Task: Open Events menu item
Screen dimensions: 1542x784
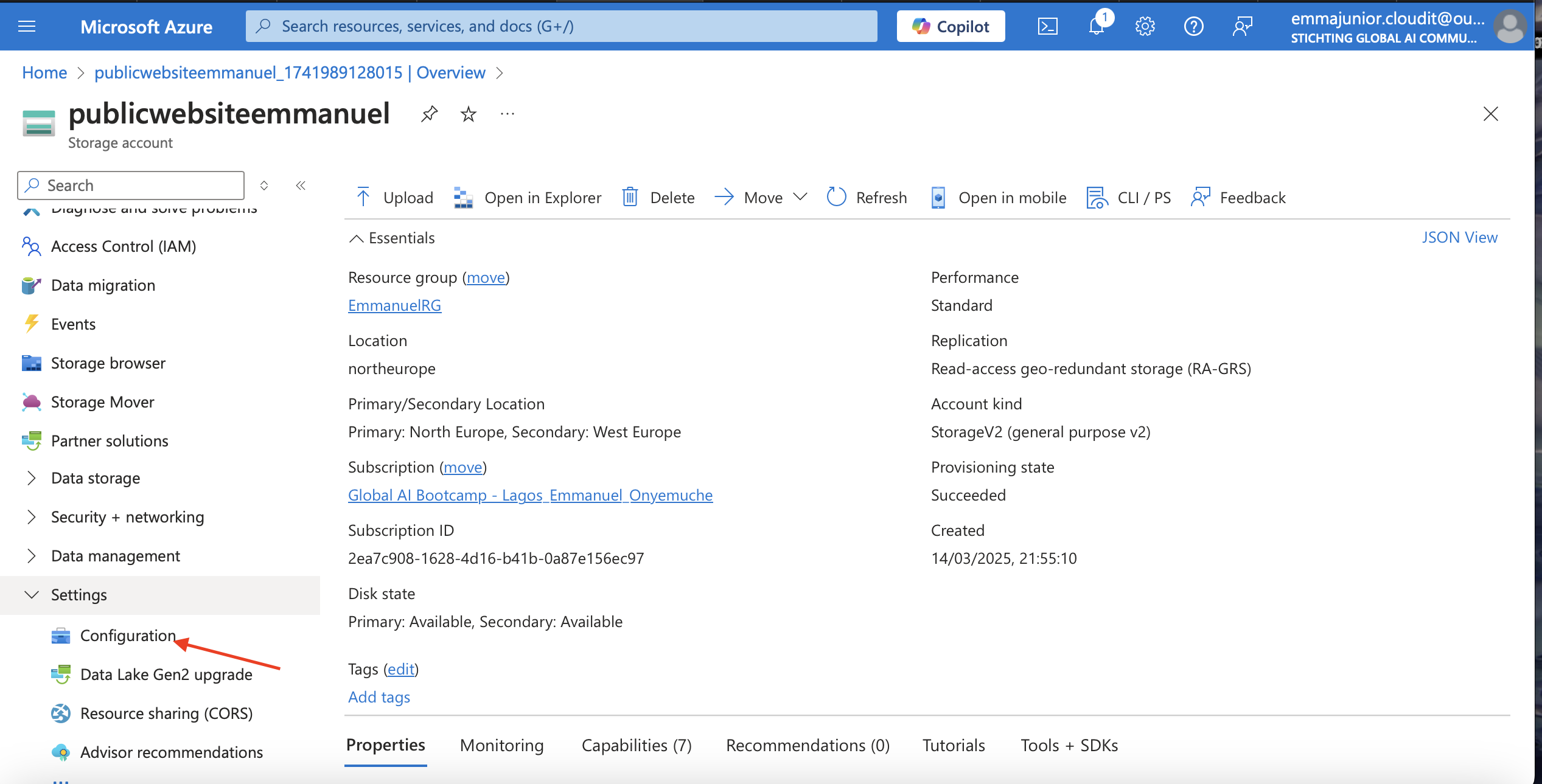Action: [x=73, y=324]
